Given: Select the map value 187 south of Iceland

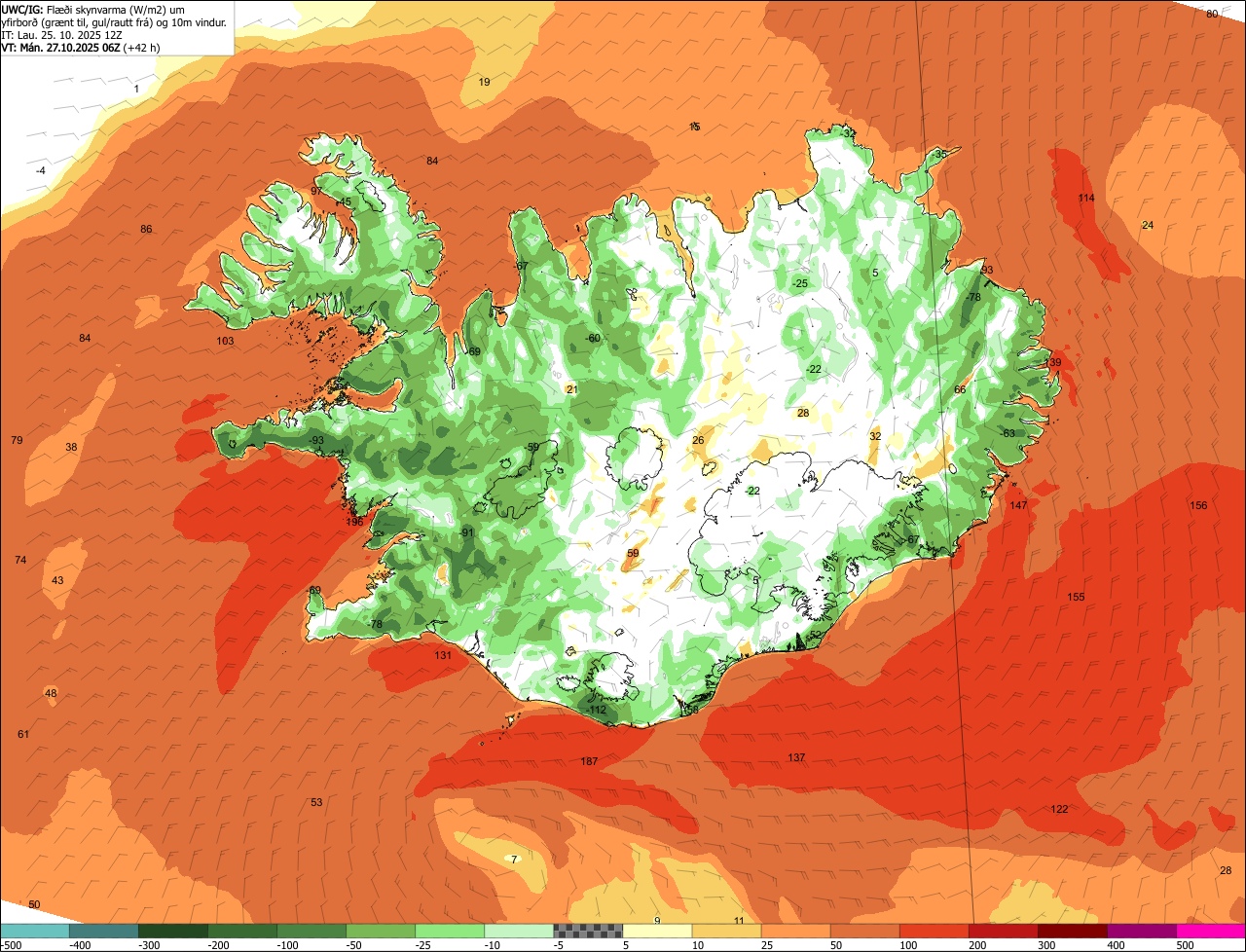Looking at the screenshot, I should [x=589, y=761].
